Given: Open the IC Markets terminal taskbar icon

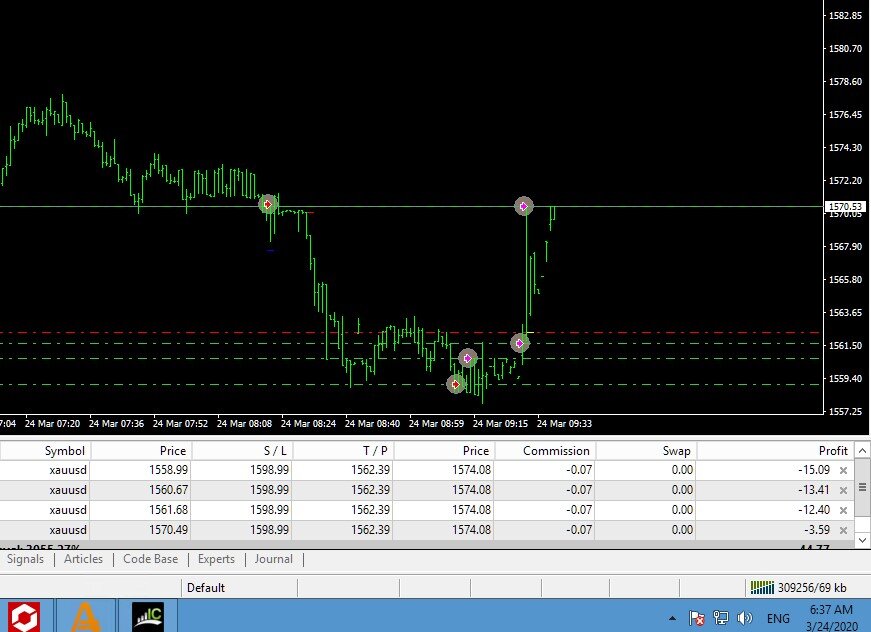Looking at the screenshot, I should [147, 616].
